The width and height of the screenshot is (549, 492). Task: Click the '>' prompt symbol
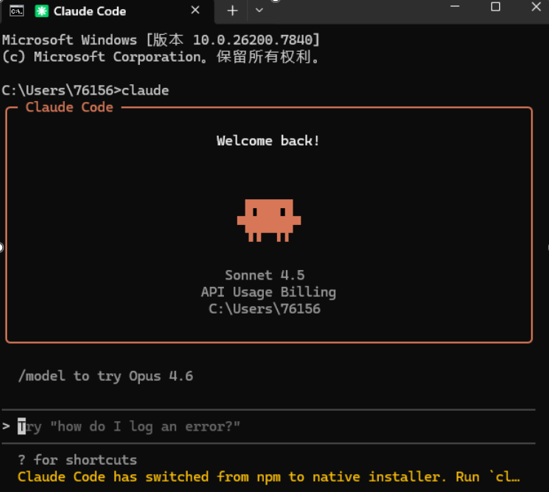click(x=6, y=426)
